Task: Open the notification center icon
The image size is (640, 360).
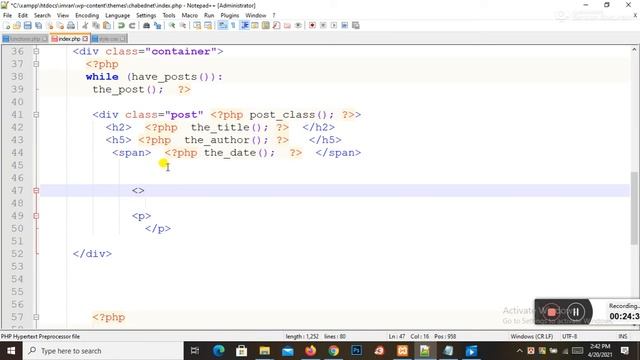Action: [x=624, y=351]
